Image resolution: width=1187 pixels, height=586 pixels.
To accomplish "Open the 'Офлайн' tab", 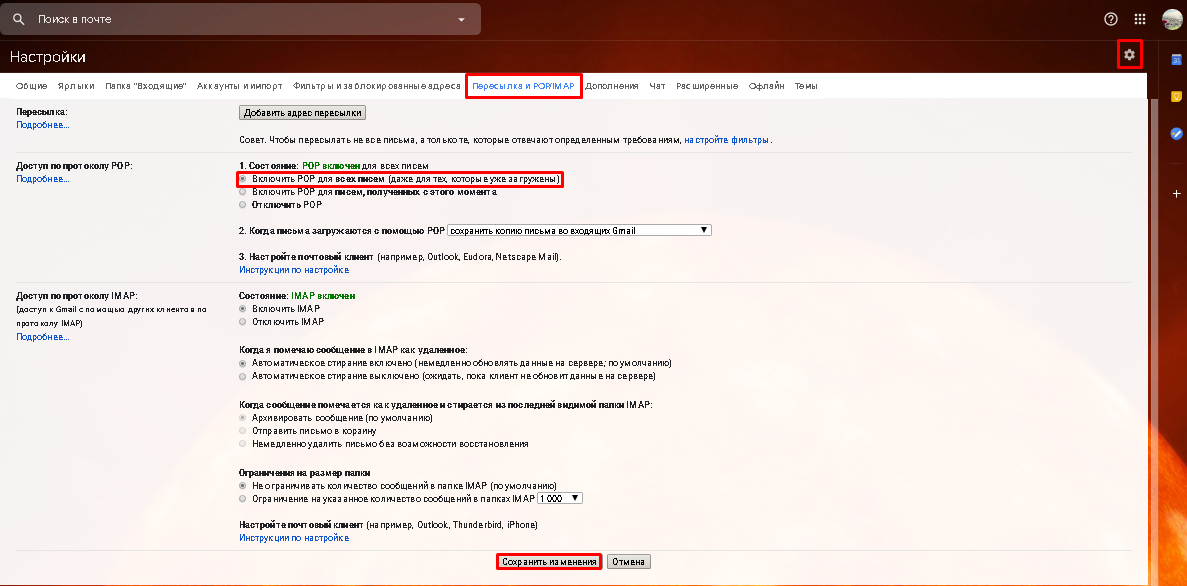I will click(x=766, y=86).
